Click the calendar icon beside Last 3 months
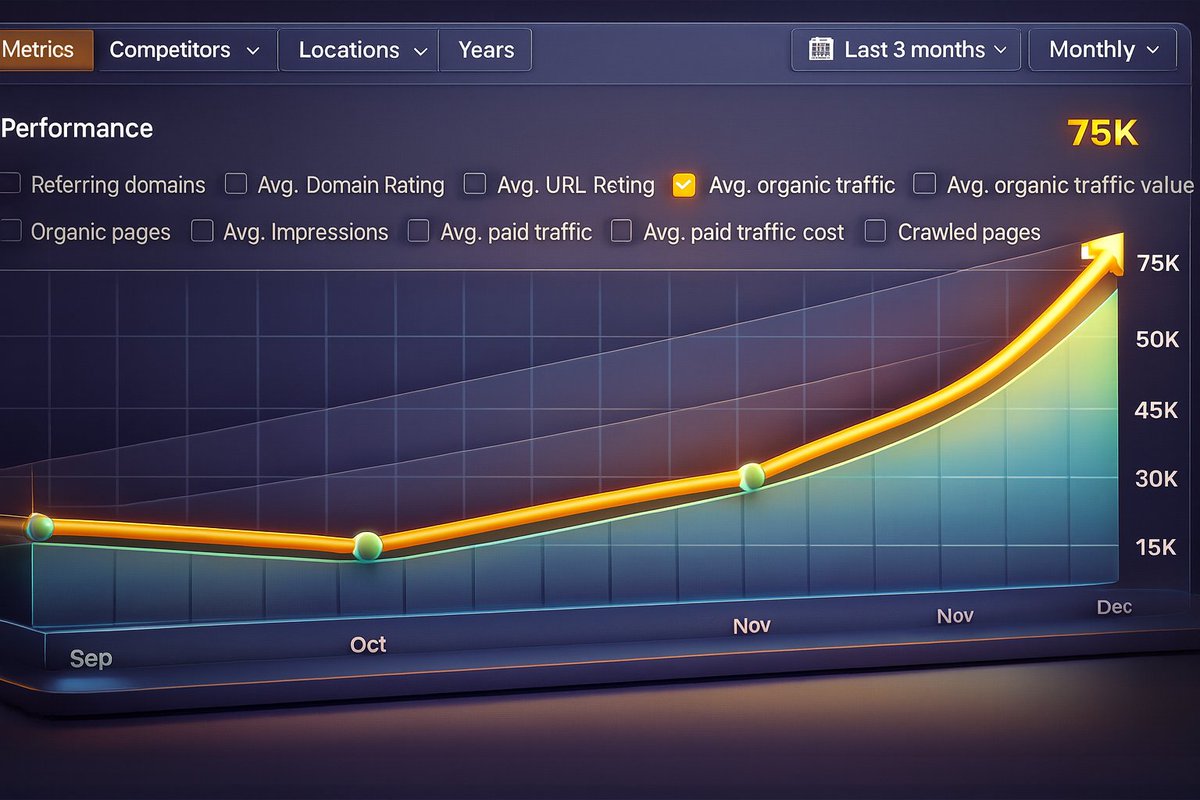 coord(820,49)
